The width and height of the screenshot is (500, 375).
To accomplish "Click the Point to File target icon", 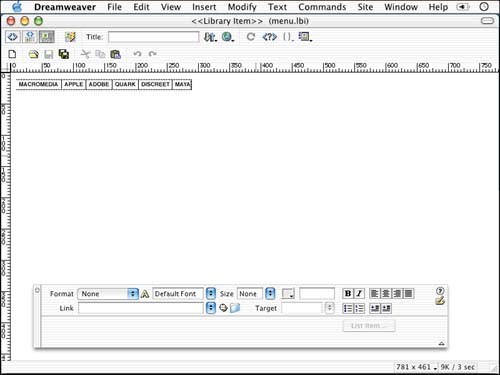I will coord(223,308).
